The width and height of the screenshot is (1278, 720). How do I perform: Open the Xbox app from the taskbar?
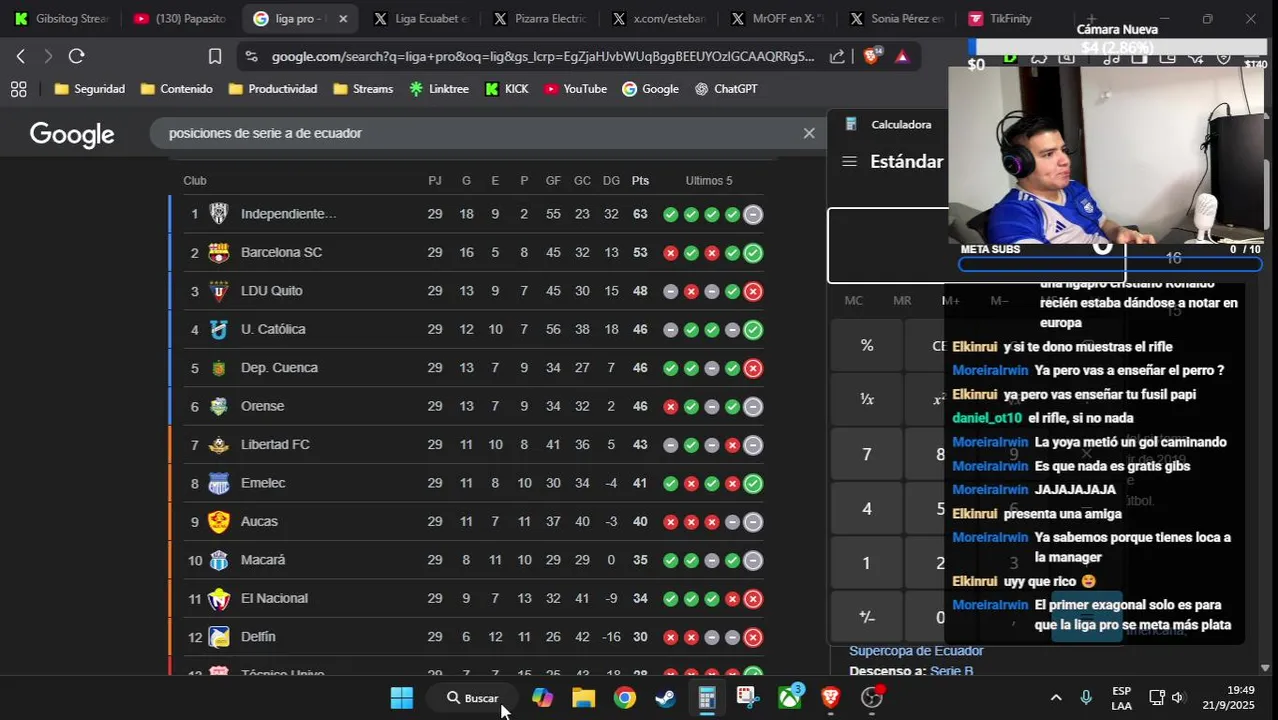pos(790,696)
